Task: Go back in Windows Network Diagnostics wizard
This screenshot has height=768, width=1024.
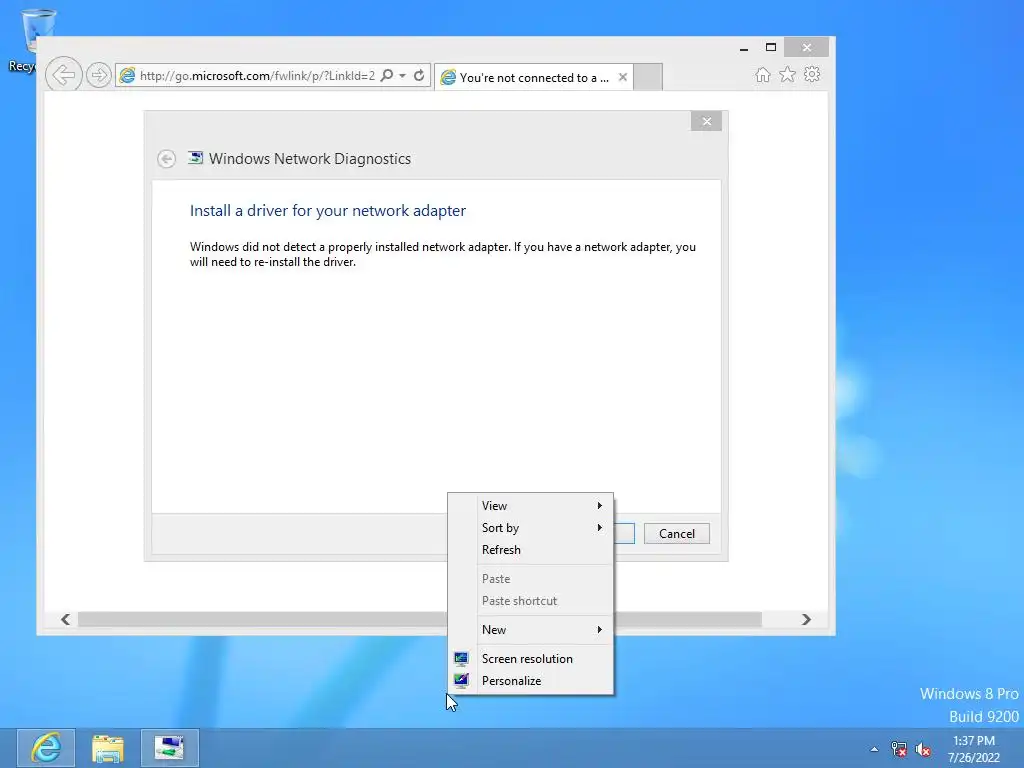Action: (x=167, y=159)
